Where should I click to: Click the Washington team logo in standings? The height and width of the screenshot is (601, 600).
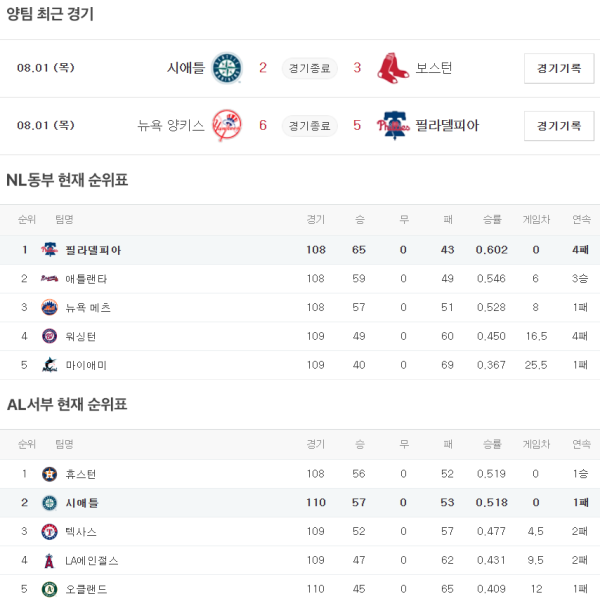(49, 336)
